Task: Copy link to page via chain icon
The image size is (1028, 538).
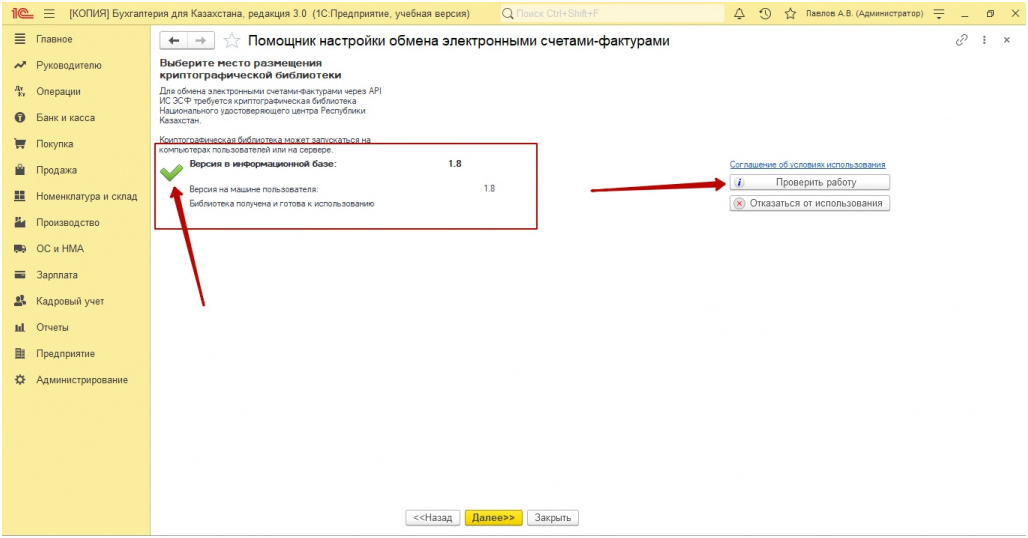Action: (x=962, y=40)
